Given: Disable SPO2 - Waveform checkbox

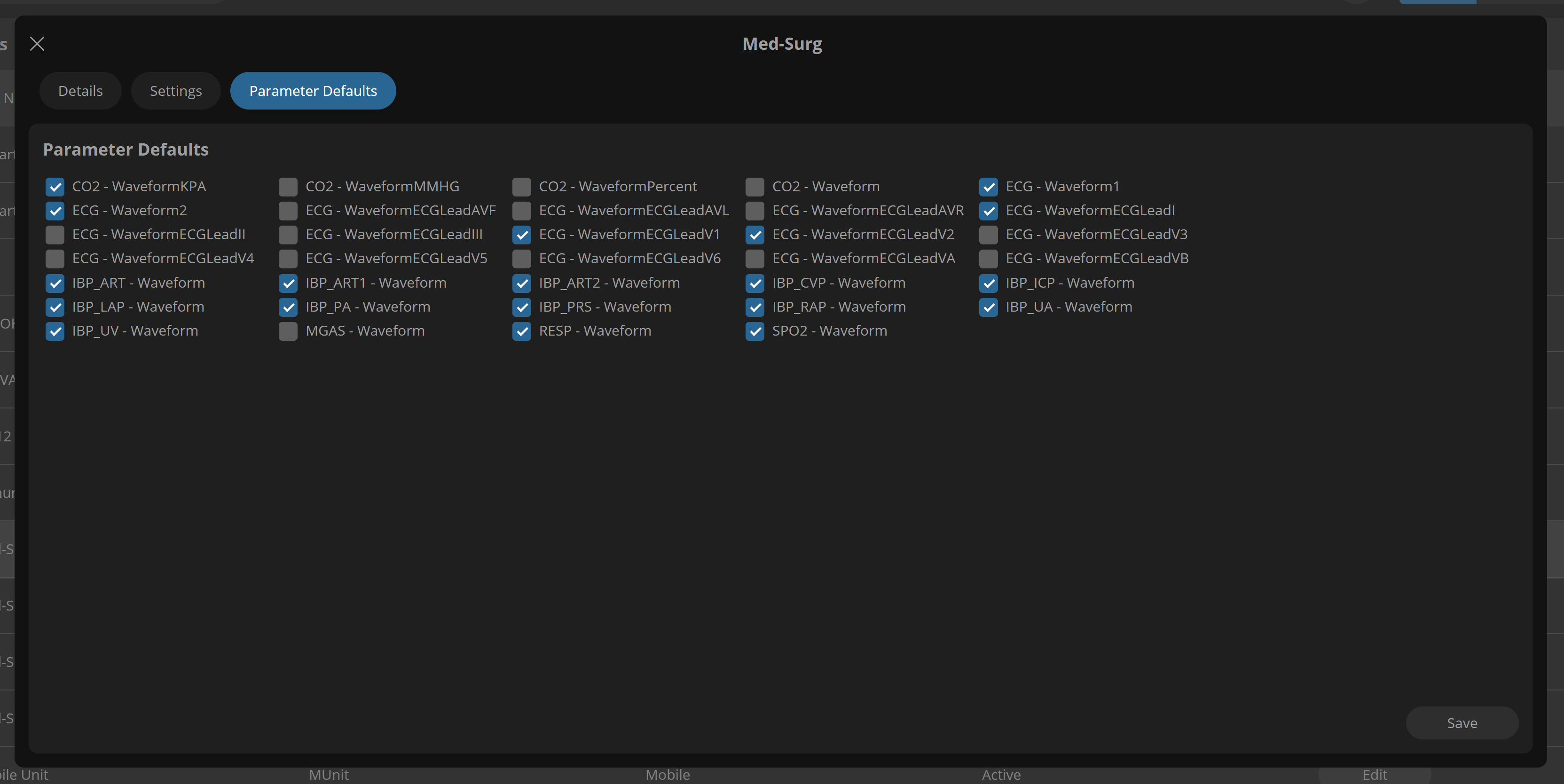Looking at the screenshot, I should pos(754,331).
